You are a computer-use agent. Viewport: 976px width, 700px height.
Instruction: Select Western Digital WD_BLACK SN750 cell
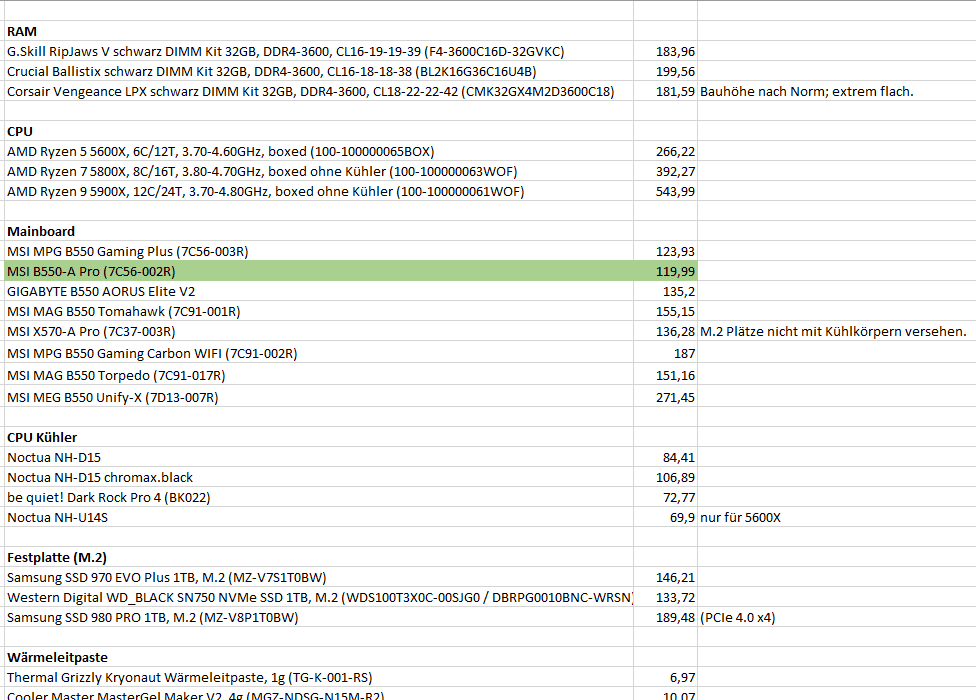point(319,597)
